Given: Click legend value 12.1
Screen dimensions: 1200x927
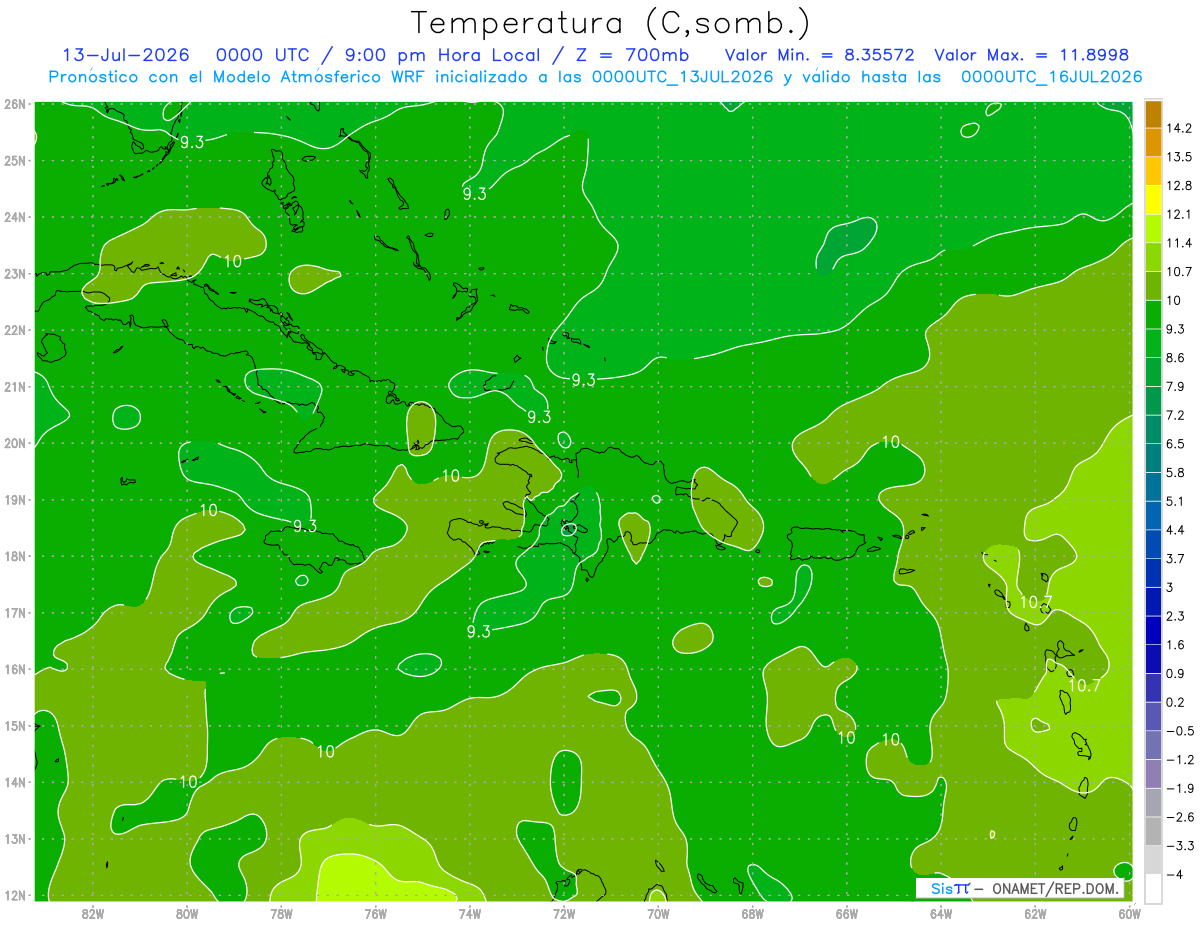Looking at the screenshot, I should click(1179, 215).
